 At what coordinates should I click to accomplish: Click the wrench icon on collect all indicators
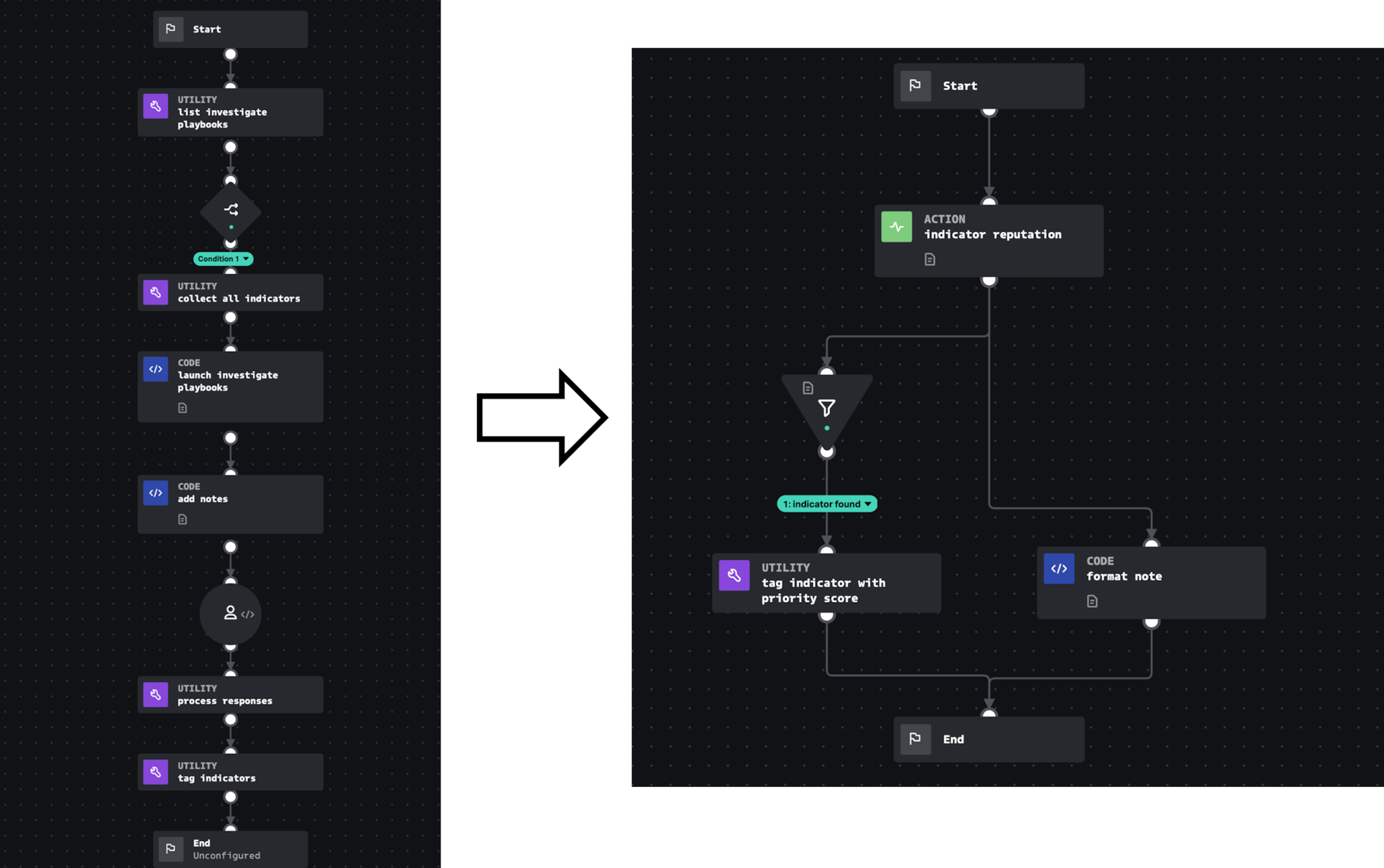point(155,292)
